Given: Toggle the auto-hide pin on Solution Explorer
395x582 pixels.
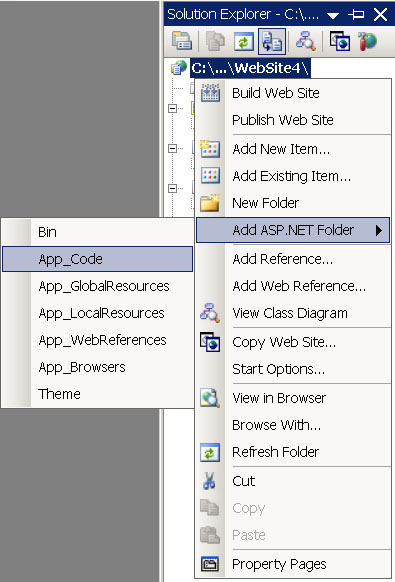Looking at the screenshot, I should (x=356, y=15).
